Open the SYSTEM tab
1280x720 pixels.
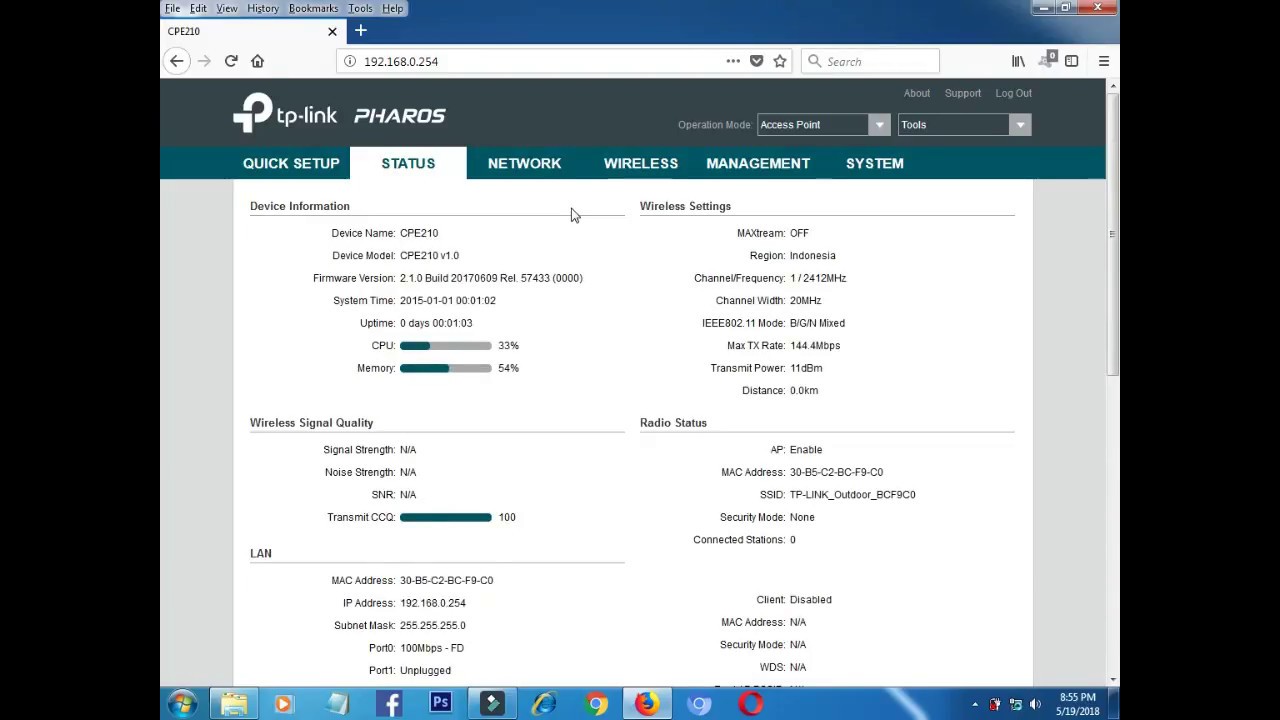[875, 163]
